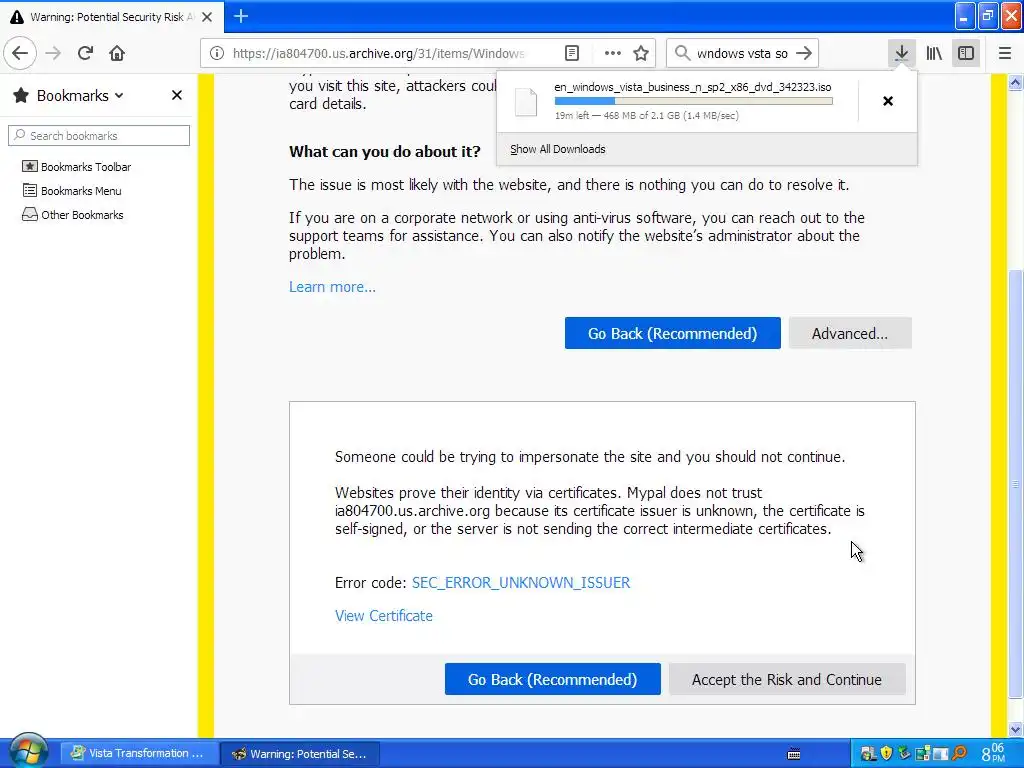Click the downloading ISO file icon

[x=526, y=102]
